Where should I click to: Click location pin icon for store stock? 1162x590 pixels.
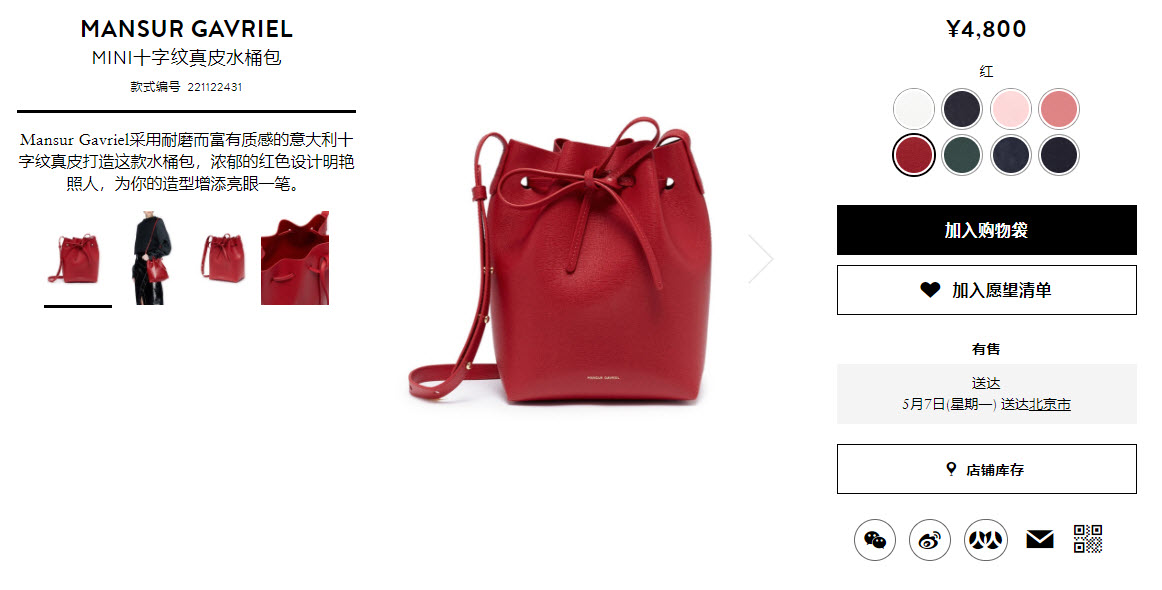[952, 469]
